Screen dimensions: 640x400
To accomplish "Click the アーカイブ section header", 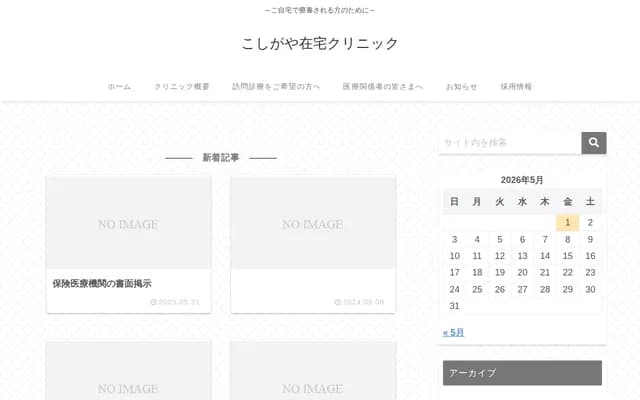I will [x=522, y=373].
